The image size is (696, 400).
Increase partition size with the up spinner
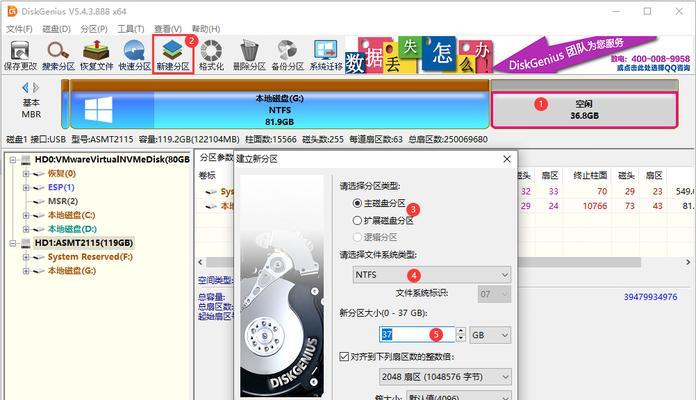tap(461, 331)
